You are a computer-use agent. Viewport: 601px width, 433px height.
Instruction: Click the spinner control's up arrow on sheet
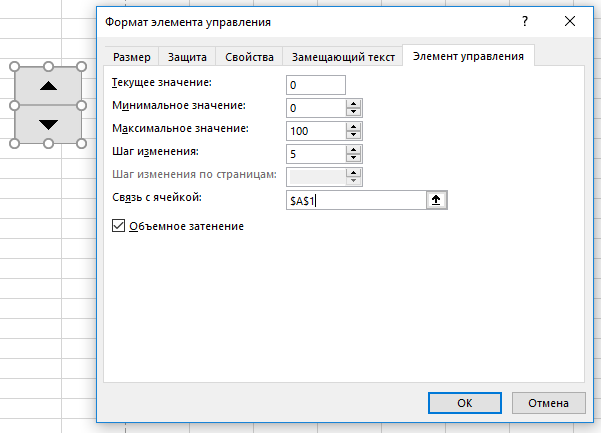tap(48, 86)
